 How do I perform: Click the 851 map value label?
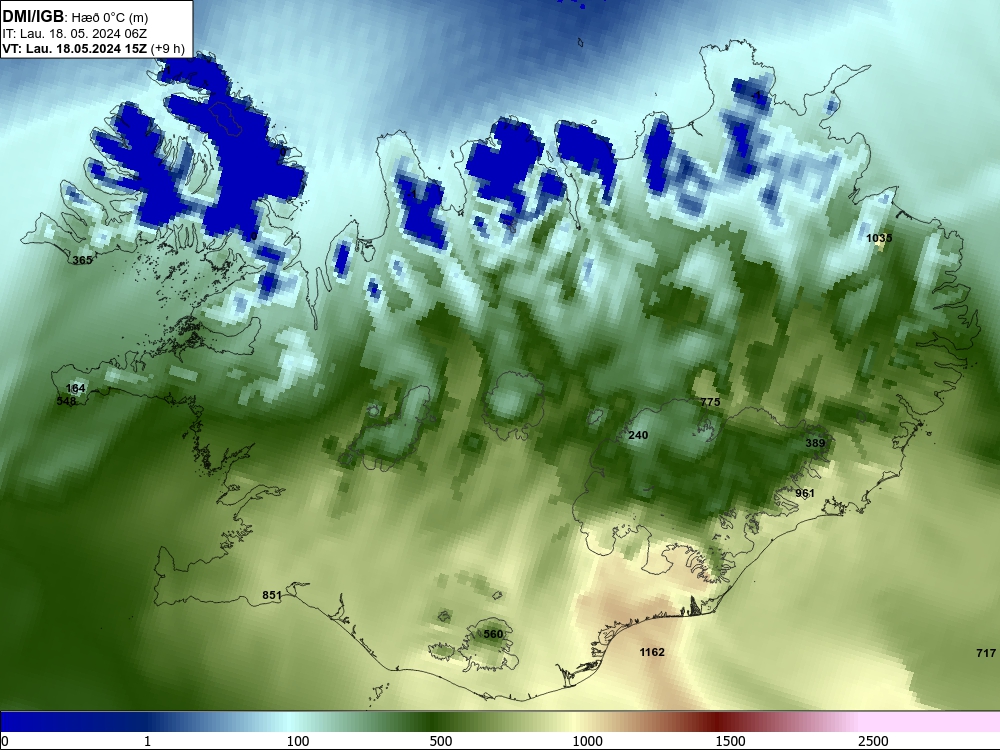(272, 595)
